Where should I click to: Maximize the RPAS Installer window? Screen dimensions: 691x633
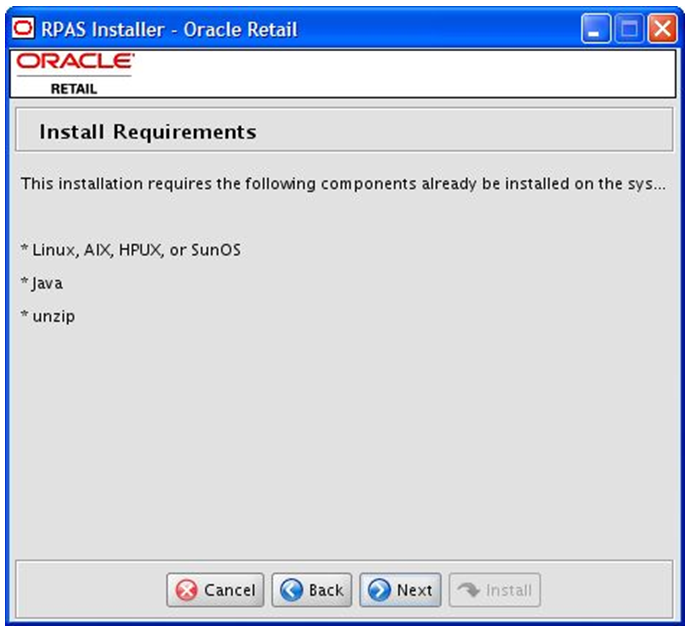[x=629, y=29]
